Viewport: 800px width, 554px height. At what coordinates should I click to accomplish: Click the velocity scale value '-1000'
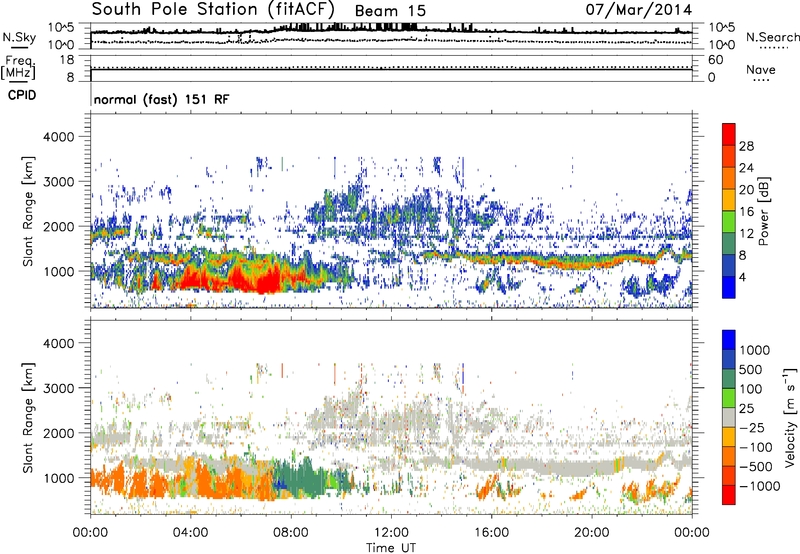click(x=759, y=486)
